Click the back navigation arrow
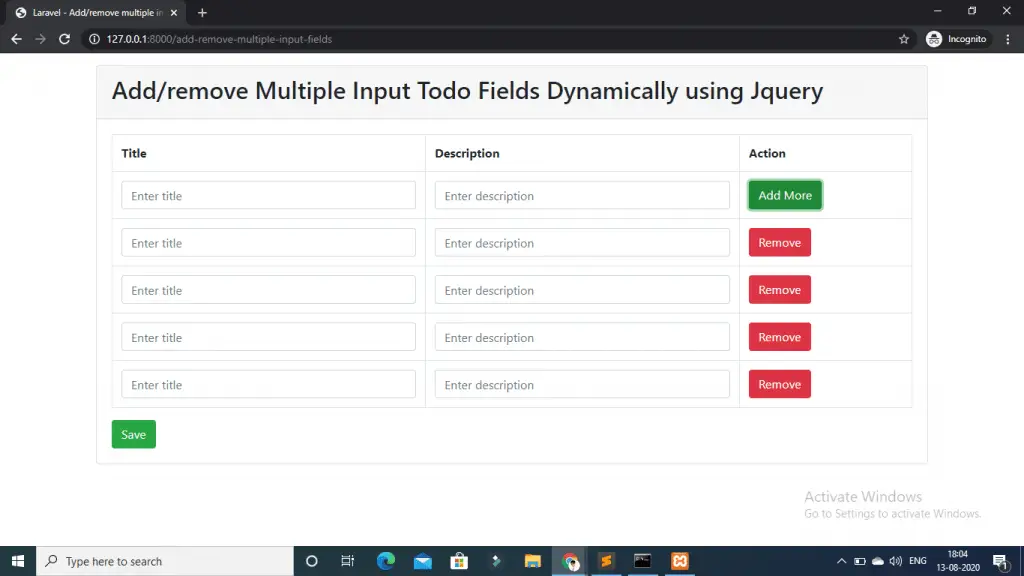 coord(15,39)
